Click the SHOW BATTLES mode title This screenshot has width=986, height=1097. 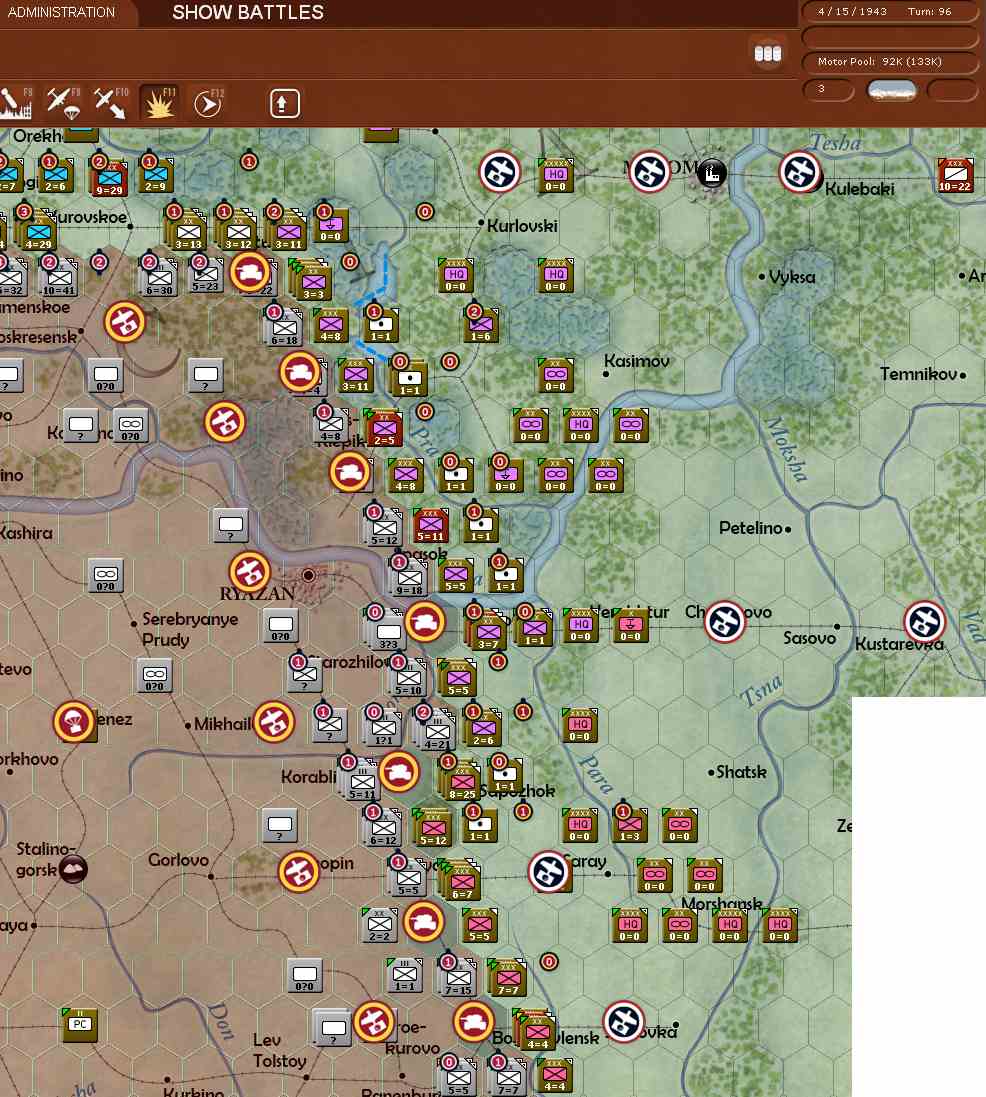pos(248,12)
